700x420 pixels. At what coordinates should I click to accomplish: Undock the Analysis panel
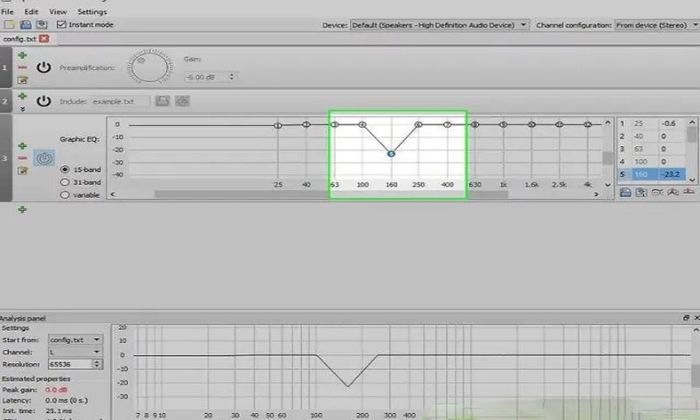click(686, 318)
